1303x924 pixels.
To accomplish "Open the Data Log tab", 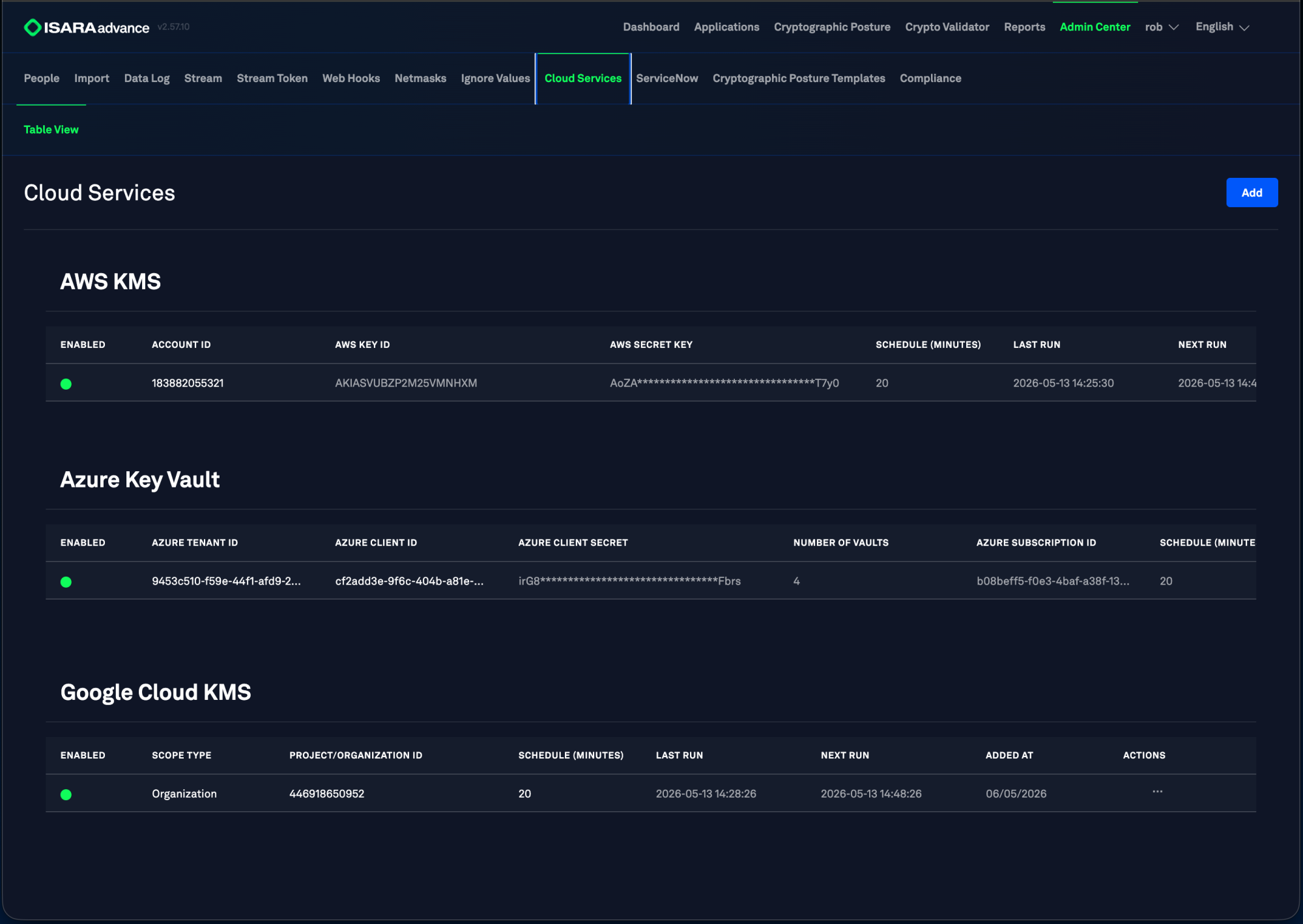I will tap(147, 78).
